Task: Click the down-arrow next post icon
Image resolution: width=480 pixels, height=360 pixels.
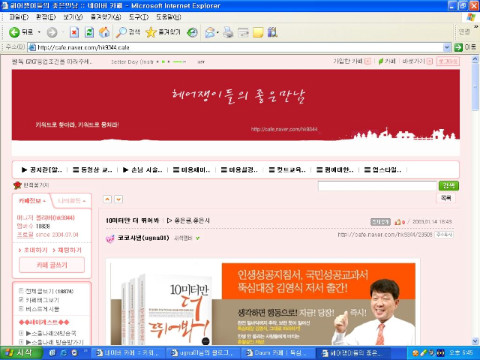Action: click(x=118, y=199)
